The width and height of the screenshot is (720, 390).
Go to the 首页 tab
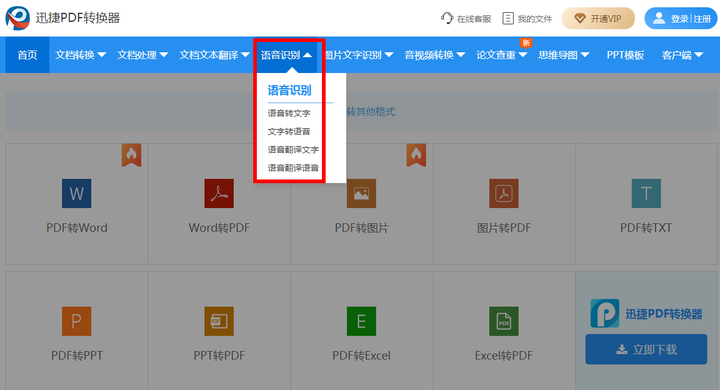point(27,55)
